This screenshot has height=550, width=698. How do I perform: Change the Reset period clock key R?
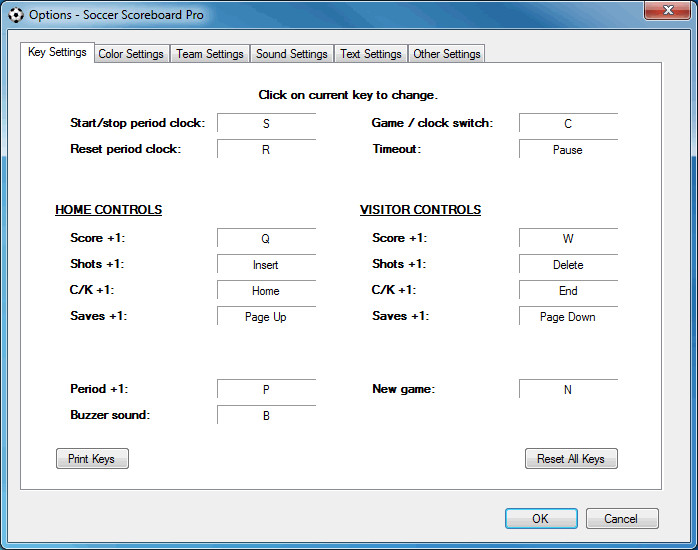click(x=266, y=149)
